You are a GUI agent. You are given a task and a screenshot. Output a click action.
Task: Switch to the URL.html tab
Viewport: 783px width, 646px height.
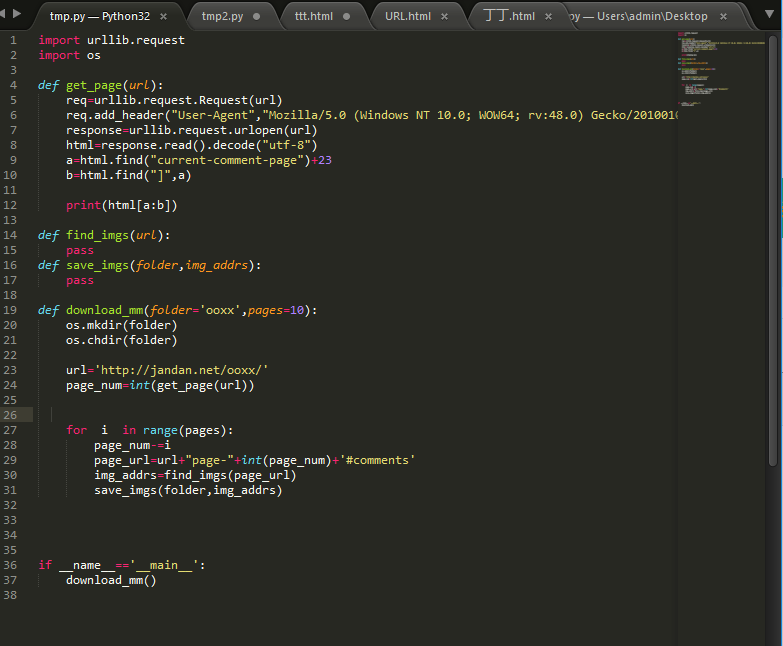(x=407, y=16)
